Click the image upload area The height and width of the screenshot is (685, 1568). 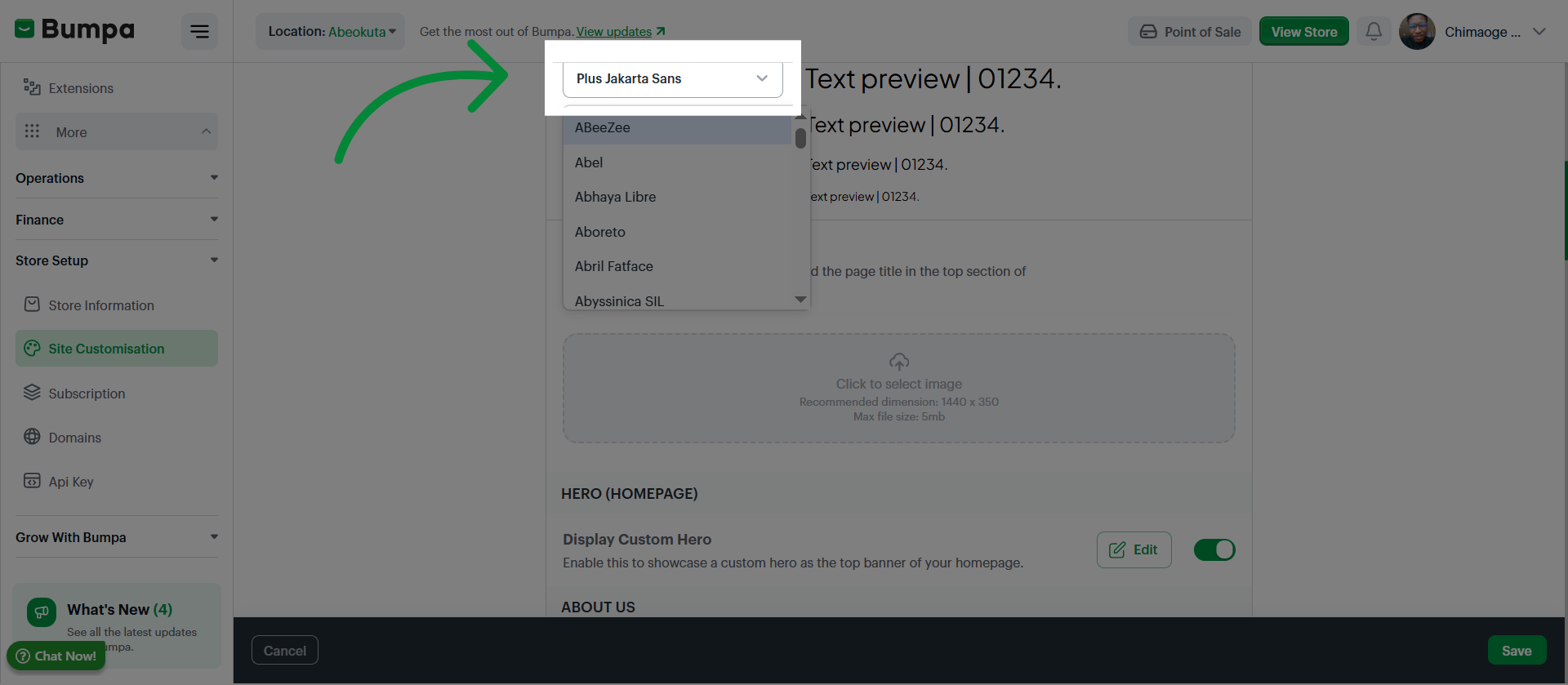click(x=898, y=388)
